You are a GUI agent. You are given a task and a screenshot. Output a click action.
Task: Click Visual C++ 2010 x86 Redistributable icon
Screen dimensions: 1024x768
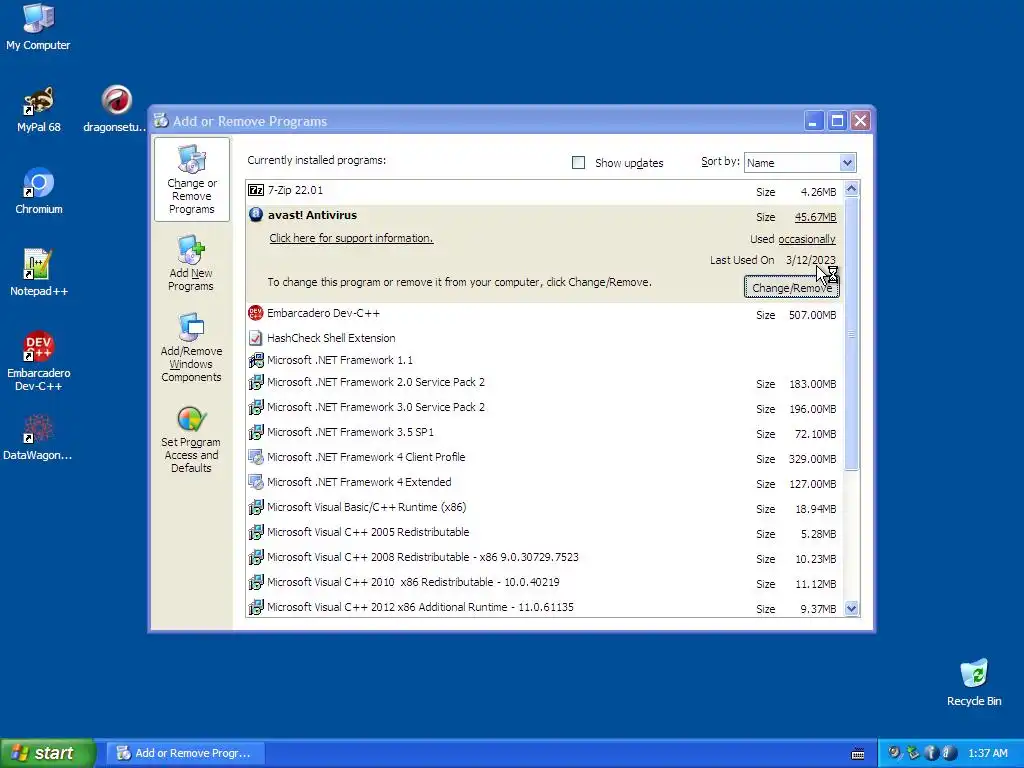256,583
